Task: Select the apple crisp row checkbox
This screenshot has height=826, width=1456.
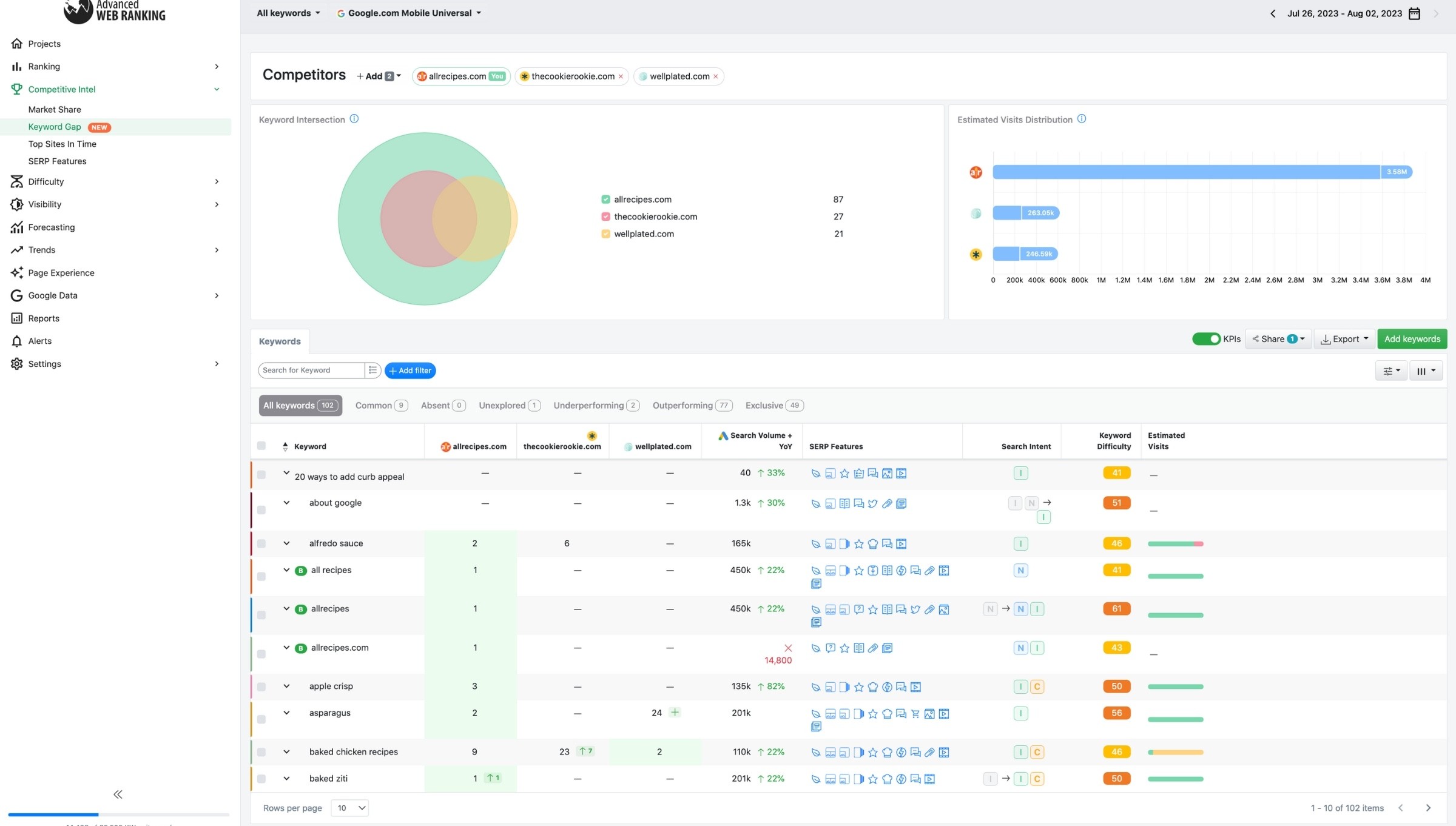Action: [x=261, y=687]
